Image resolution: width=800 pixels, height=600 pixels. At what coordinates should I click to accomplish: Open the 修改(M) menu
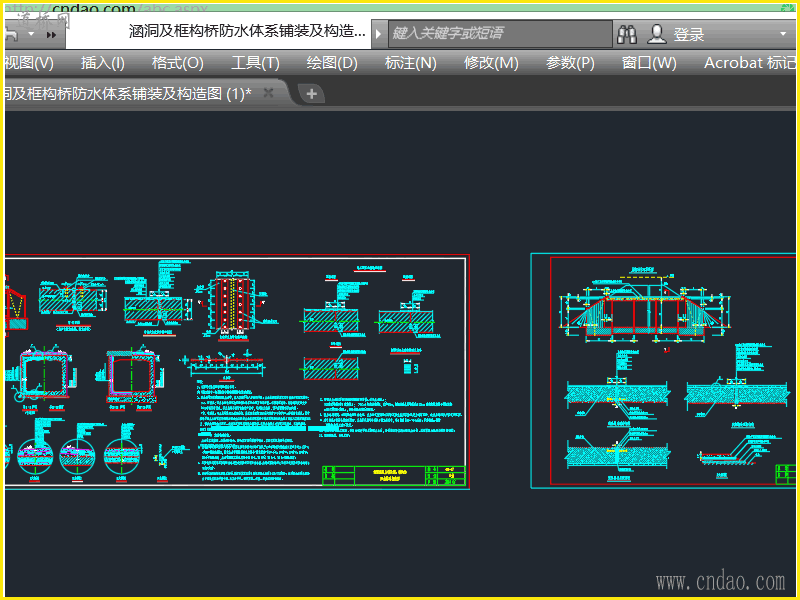click(491, 63)
